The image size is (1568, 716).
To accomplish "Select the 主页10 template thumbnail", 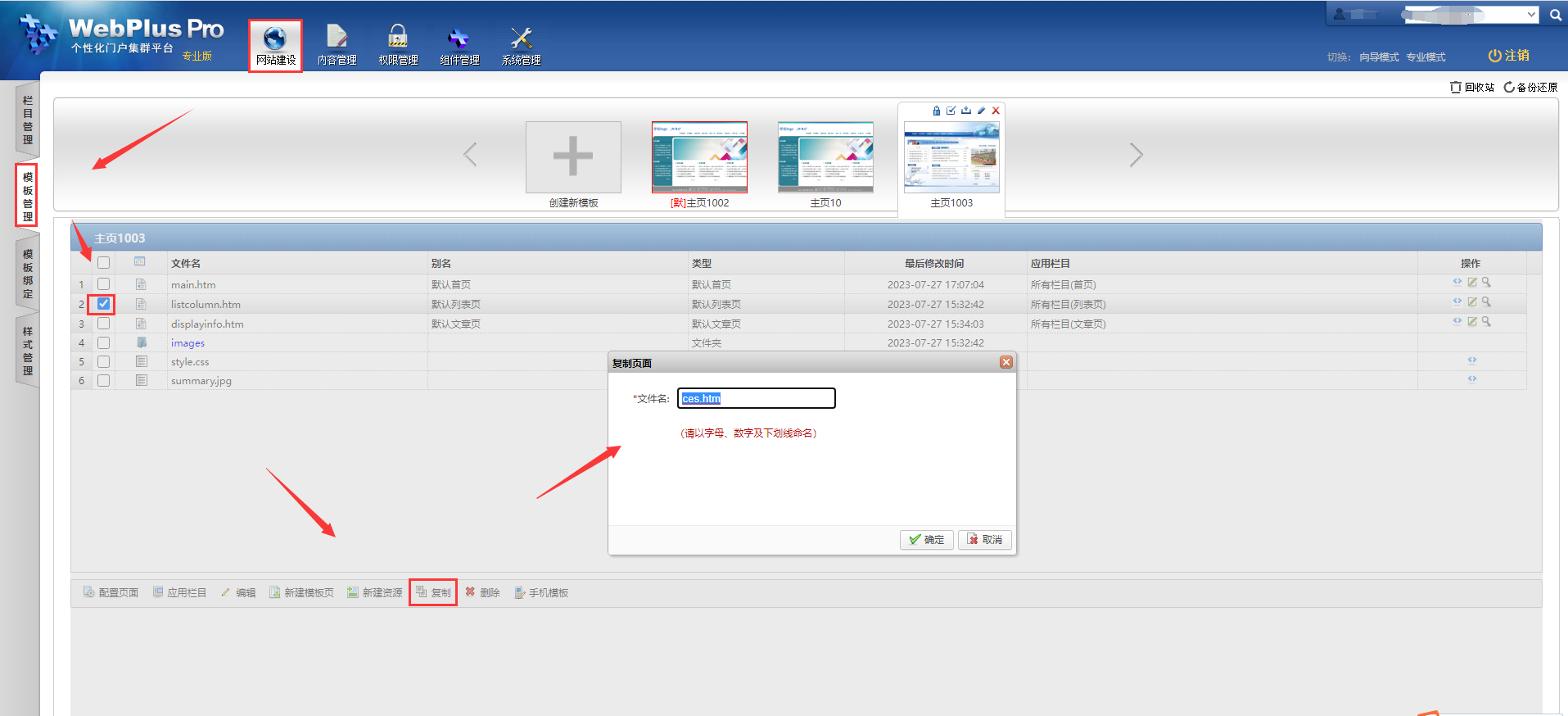I will tap(825, 157).
